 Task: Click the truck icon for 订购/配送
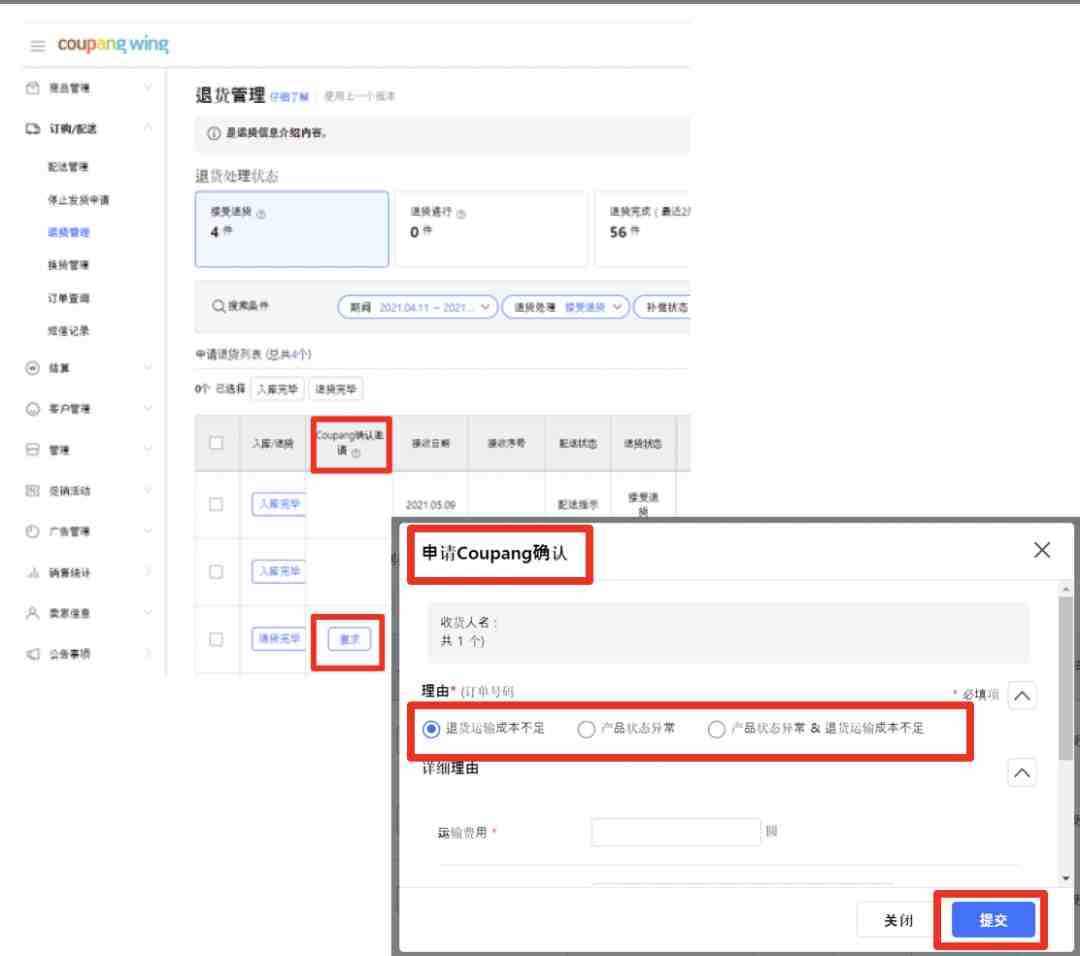32,128
